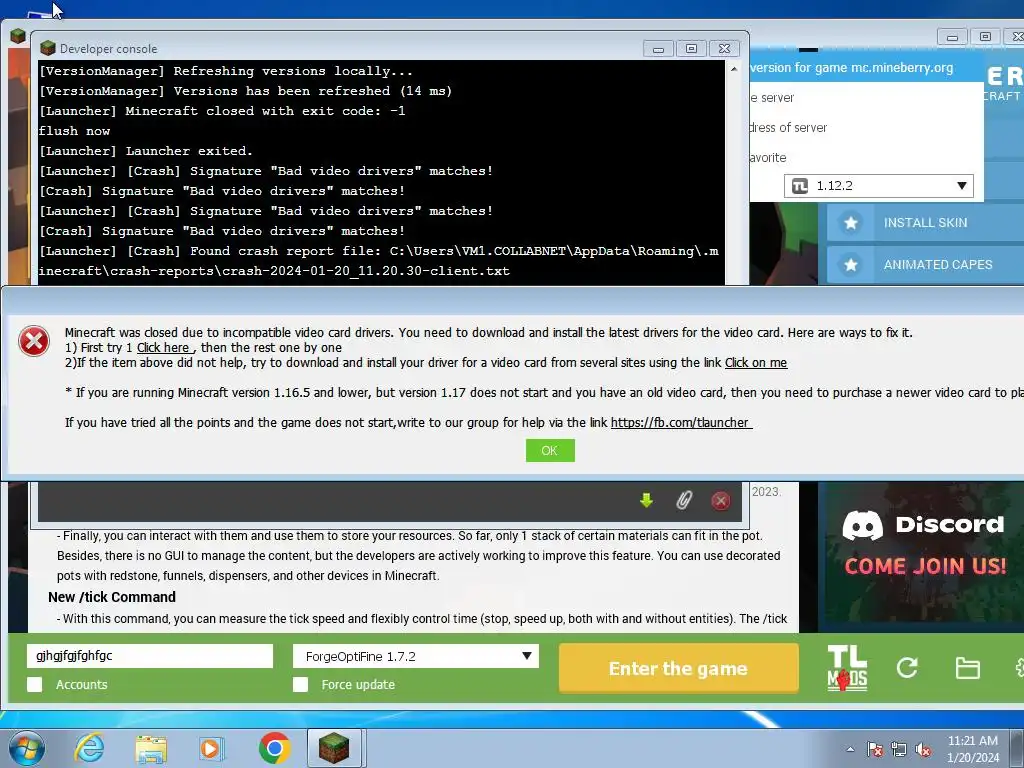Click the green download arrow in console
Image resolution: width=1024 pixels, height=768 pixels.
tap(646, 501)
